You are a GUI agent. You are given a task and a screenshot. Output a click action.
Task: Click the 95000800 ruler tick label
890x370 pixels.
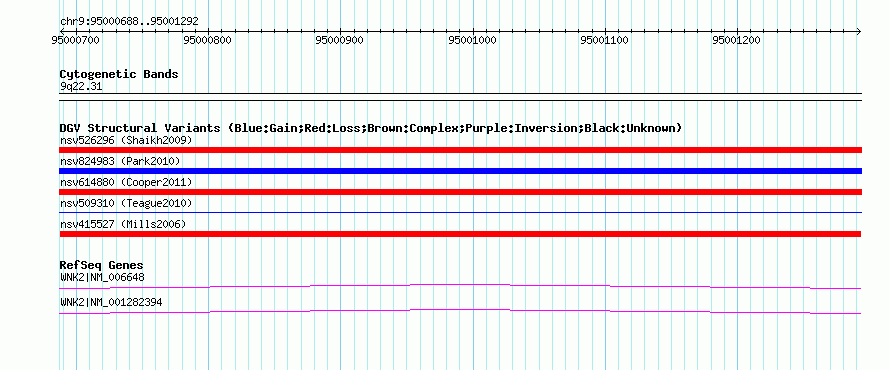(x=208, y=40)
